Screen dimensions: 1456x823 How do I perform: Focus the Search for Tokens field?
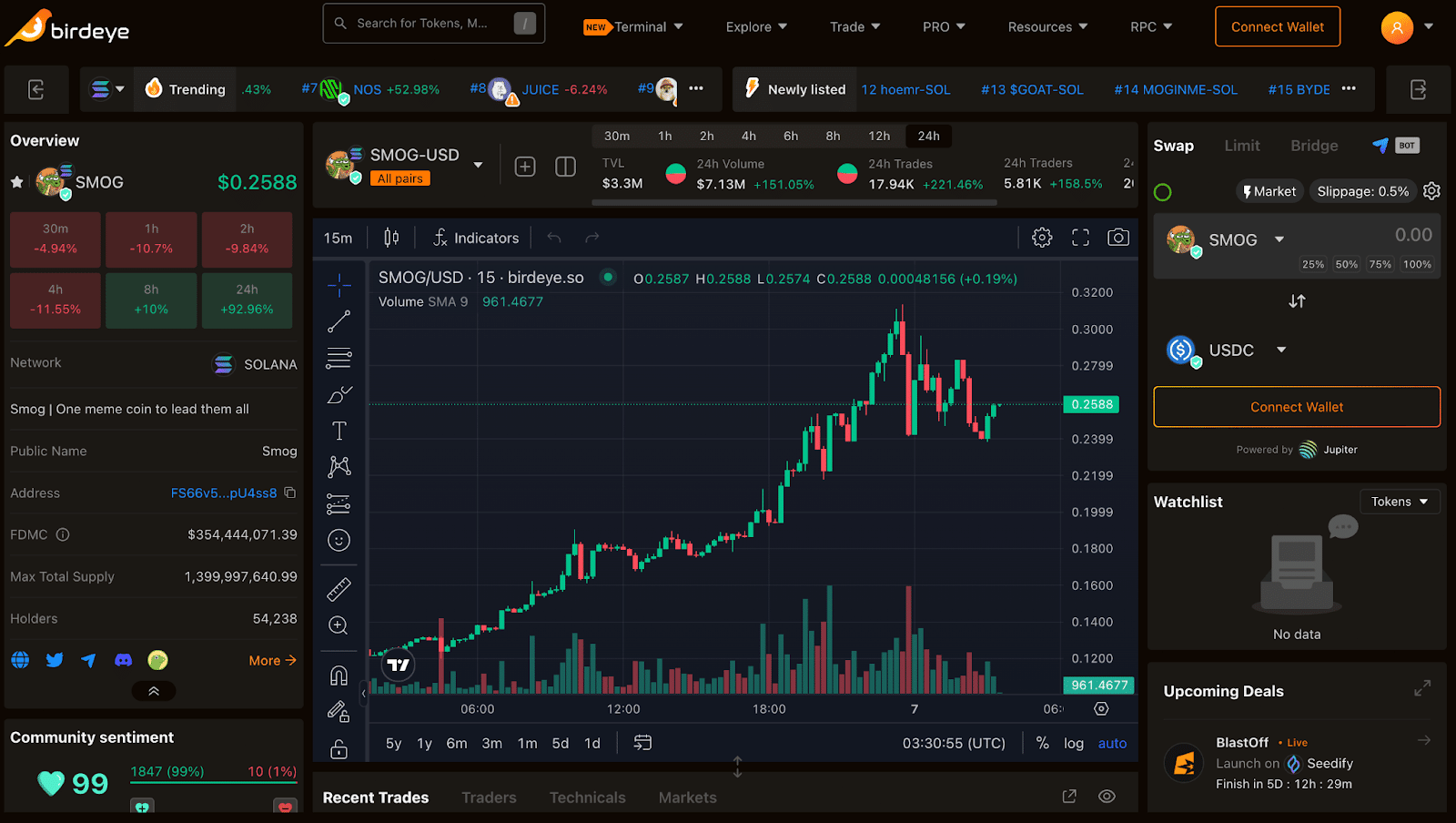434,24
